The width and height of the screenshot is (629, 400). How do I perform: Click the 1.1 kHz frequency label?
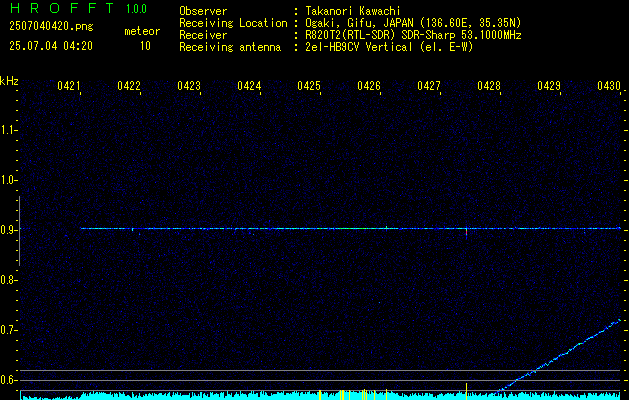point(8,130)
